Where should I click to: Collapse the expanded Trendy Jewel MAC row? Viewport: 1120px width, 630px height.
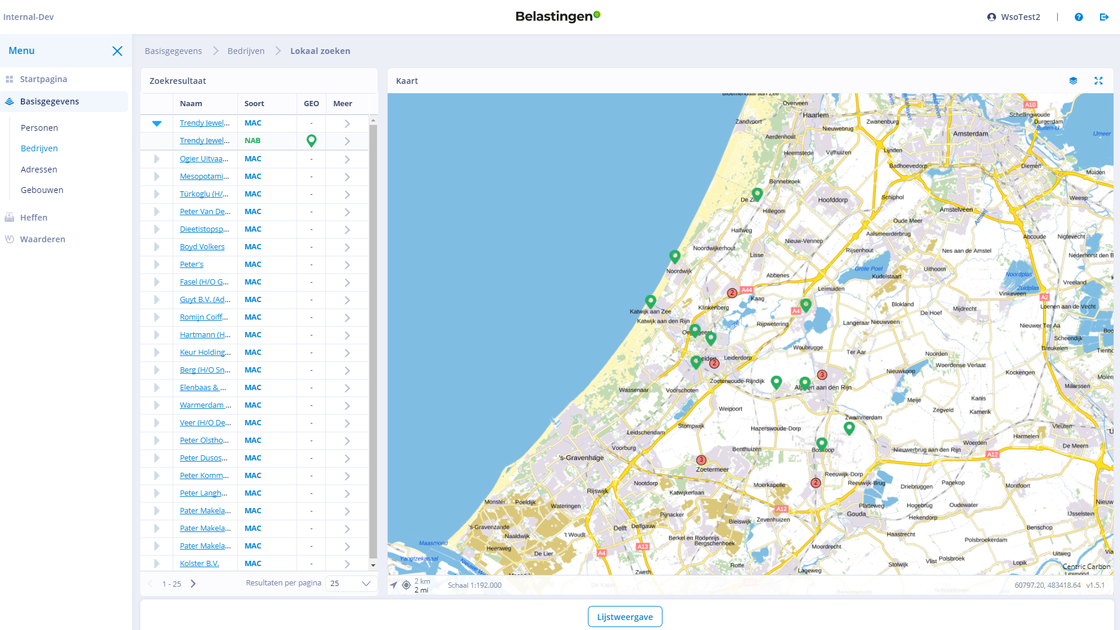[x=156, y=124]
